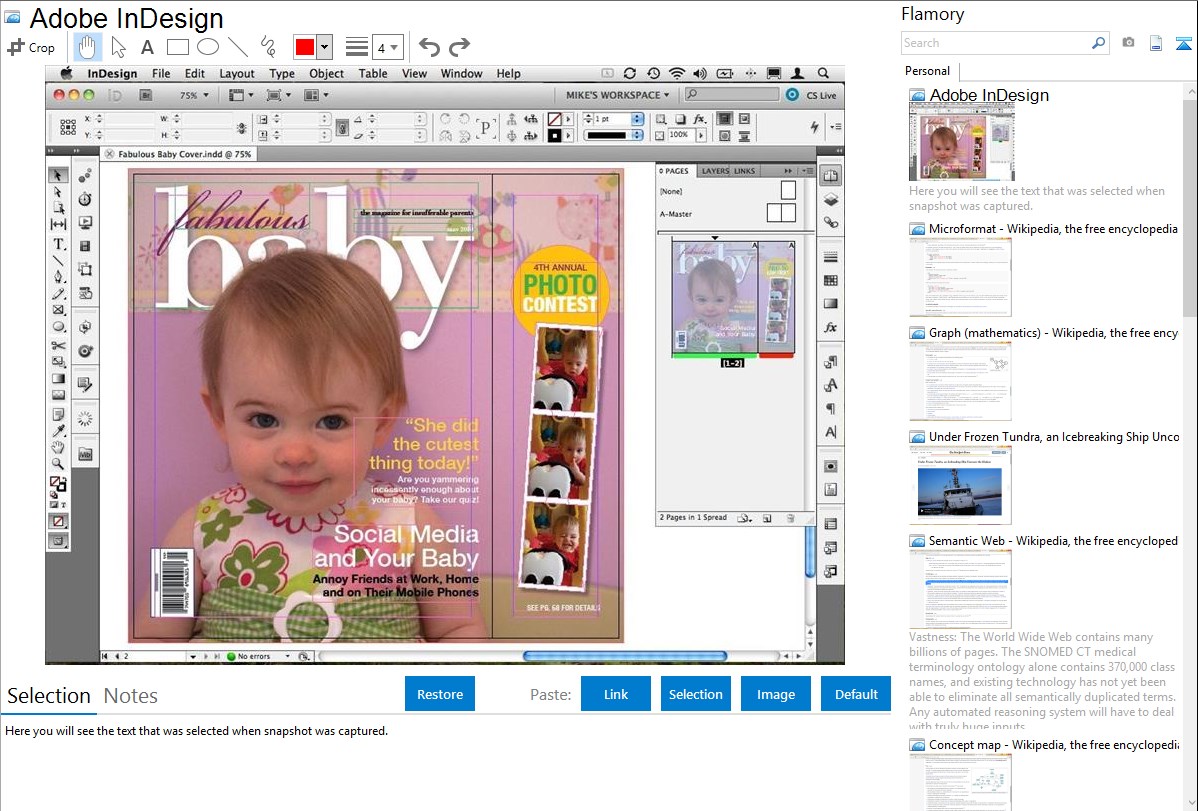Undo the last annotation

(x=429, y=47)
